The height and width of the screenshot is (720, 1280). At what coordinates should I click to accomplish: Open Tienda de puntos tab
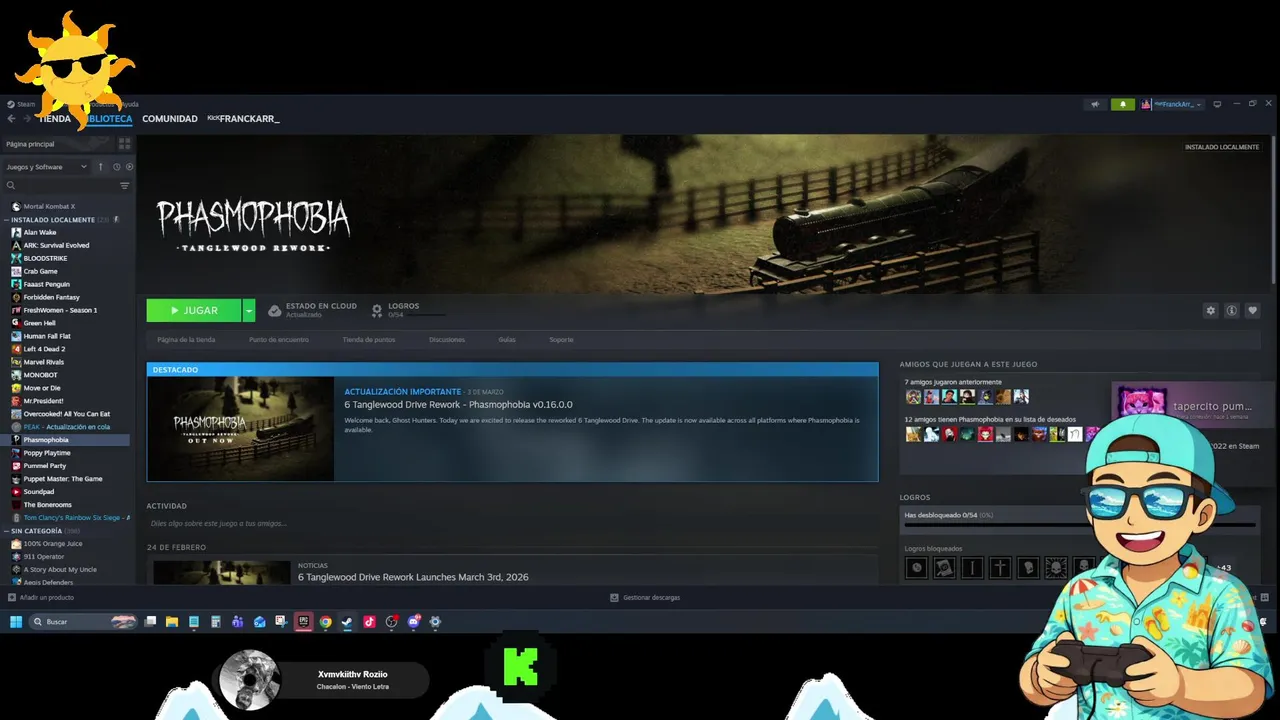pos(369,340)
